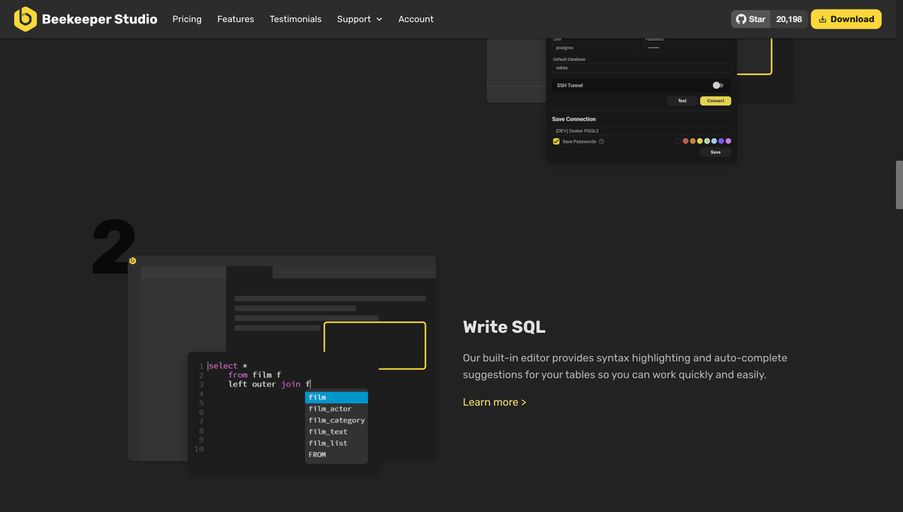Go to the Features menu item

(x=235, y=19)
